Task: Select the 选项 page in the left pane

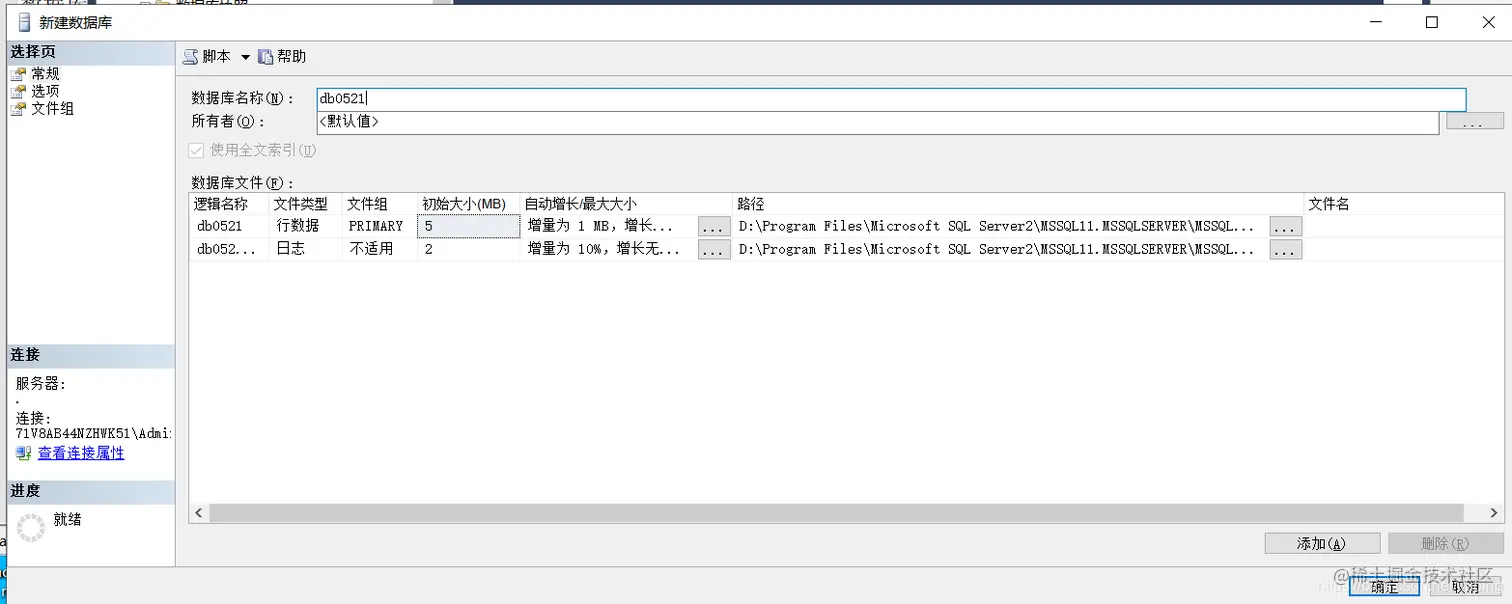Action: point(45,91)
